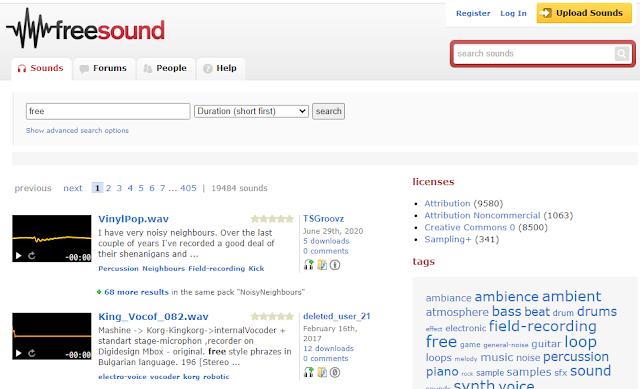This screenshot has width=640, height=389.
Task: Go to results page 7
Action: (162, 188)
